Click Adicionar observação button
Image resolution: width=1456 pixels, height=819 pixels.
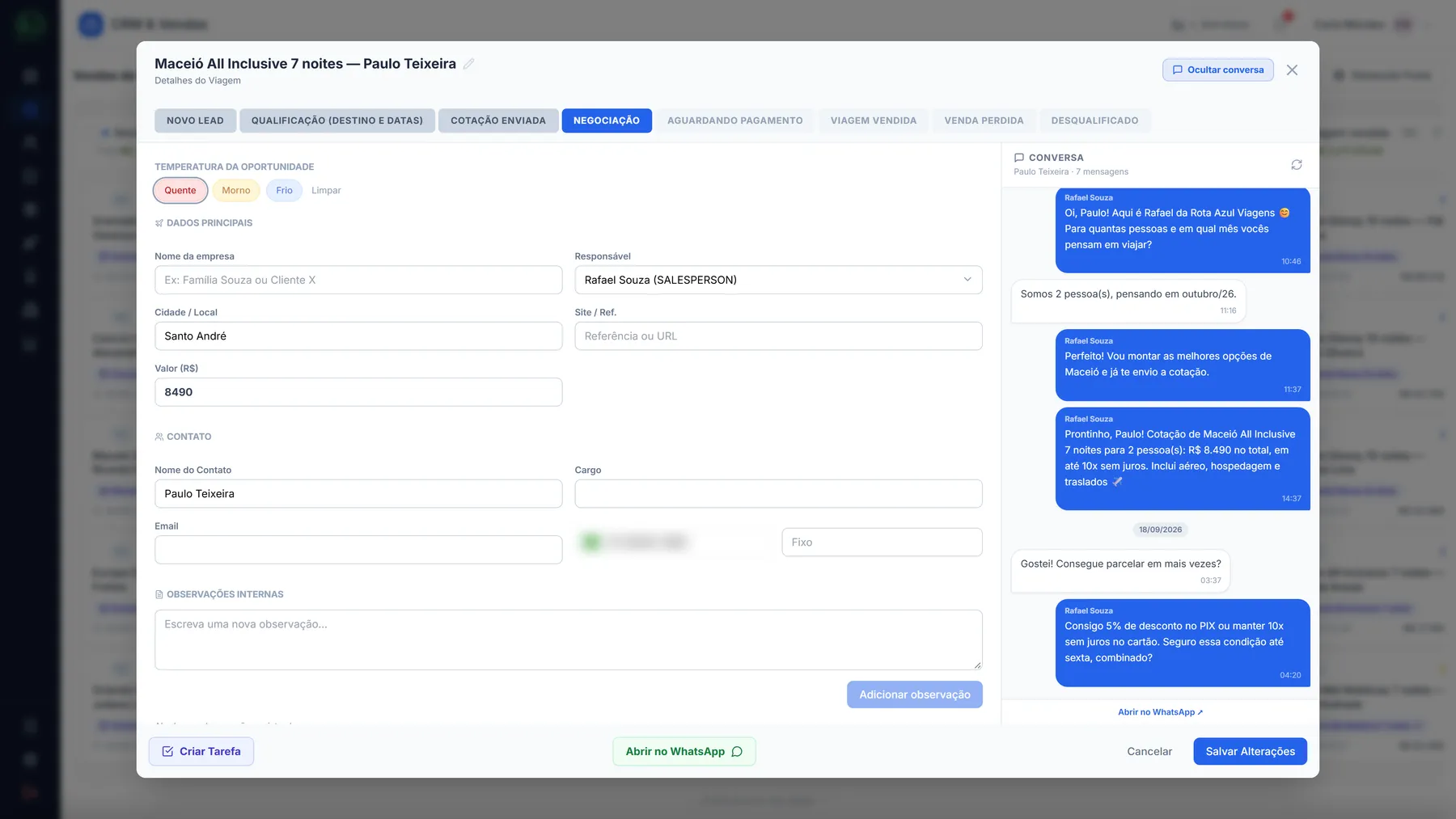pos(915,694)
